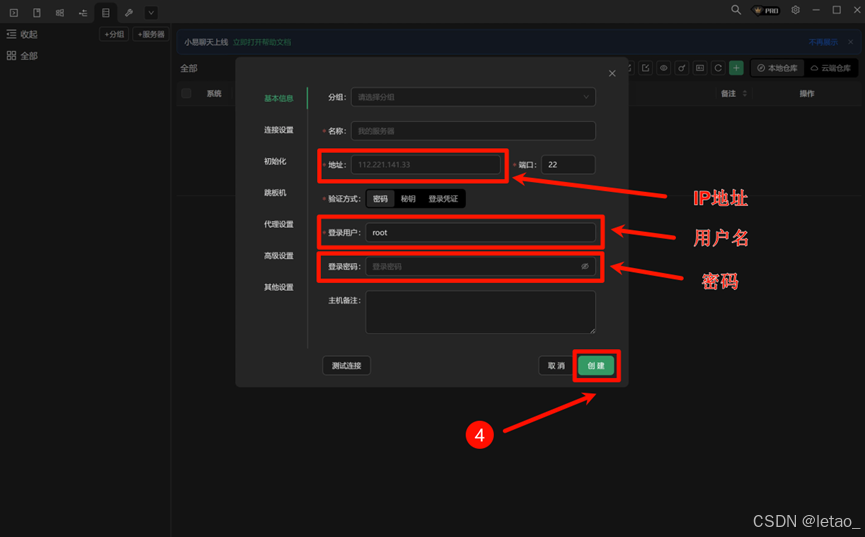
Task: Click the 端口 port field
Action: click(x=568, y=164)
